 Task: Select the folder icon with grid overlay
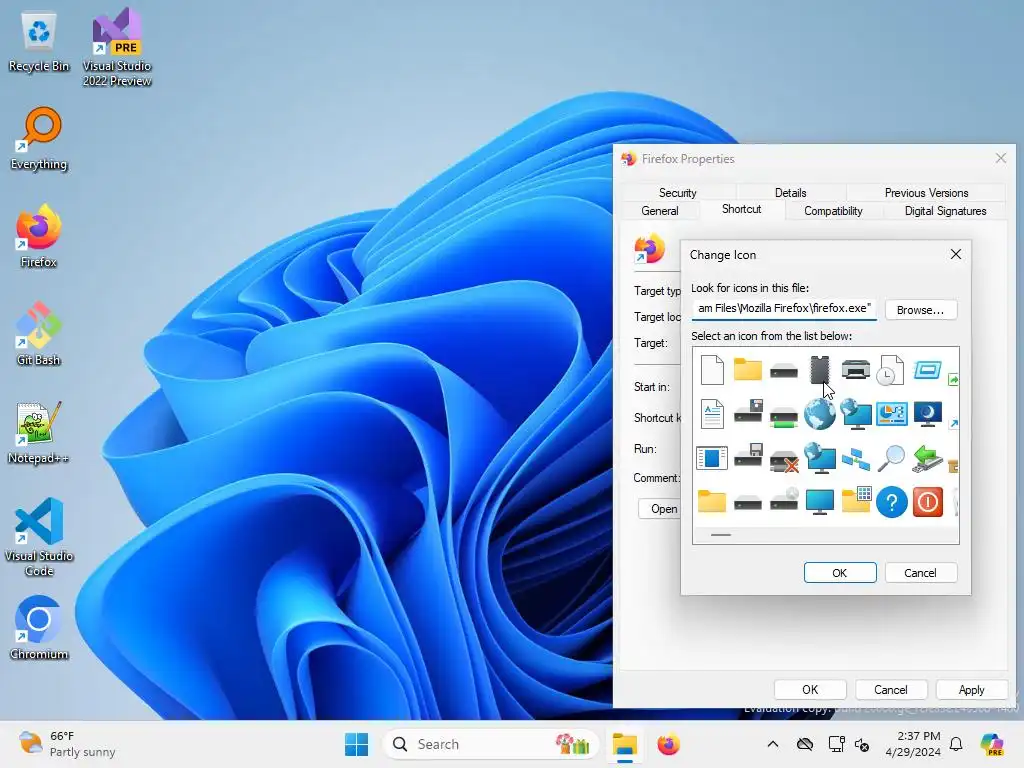(x=856, y=500)
